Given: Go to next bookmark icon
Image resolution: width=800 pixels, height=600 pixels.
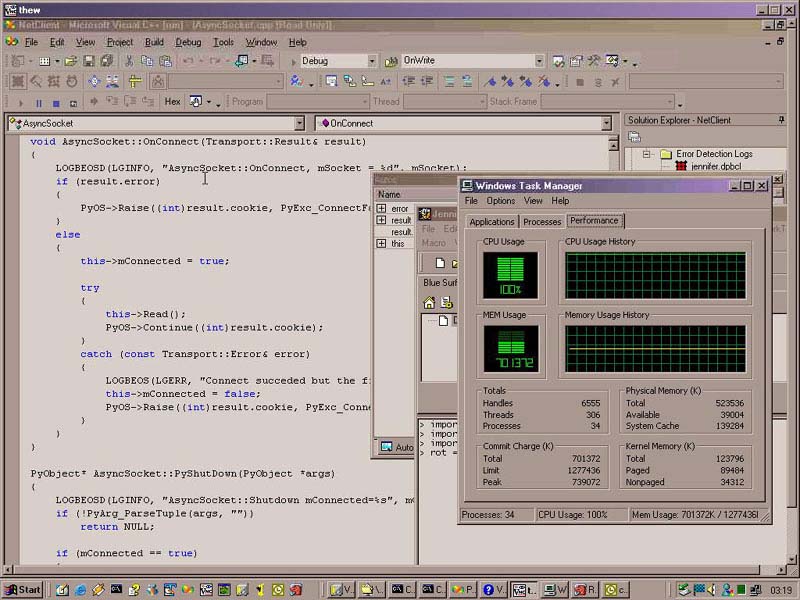Looking at the screenshot, I should pyautogui.click(x=507, y=81).
